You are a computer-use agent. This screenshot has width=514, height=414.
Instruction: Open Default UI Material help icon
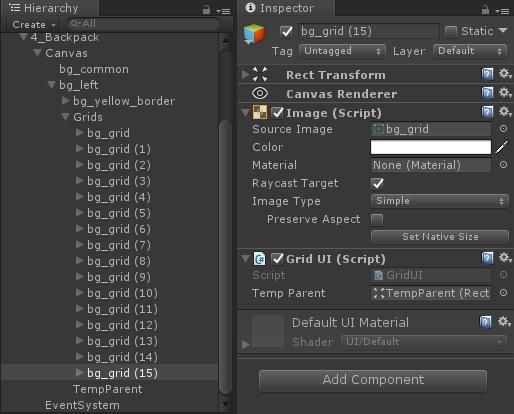tap(486, 322)
